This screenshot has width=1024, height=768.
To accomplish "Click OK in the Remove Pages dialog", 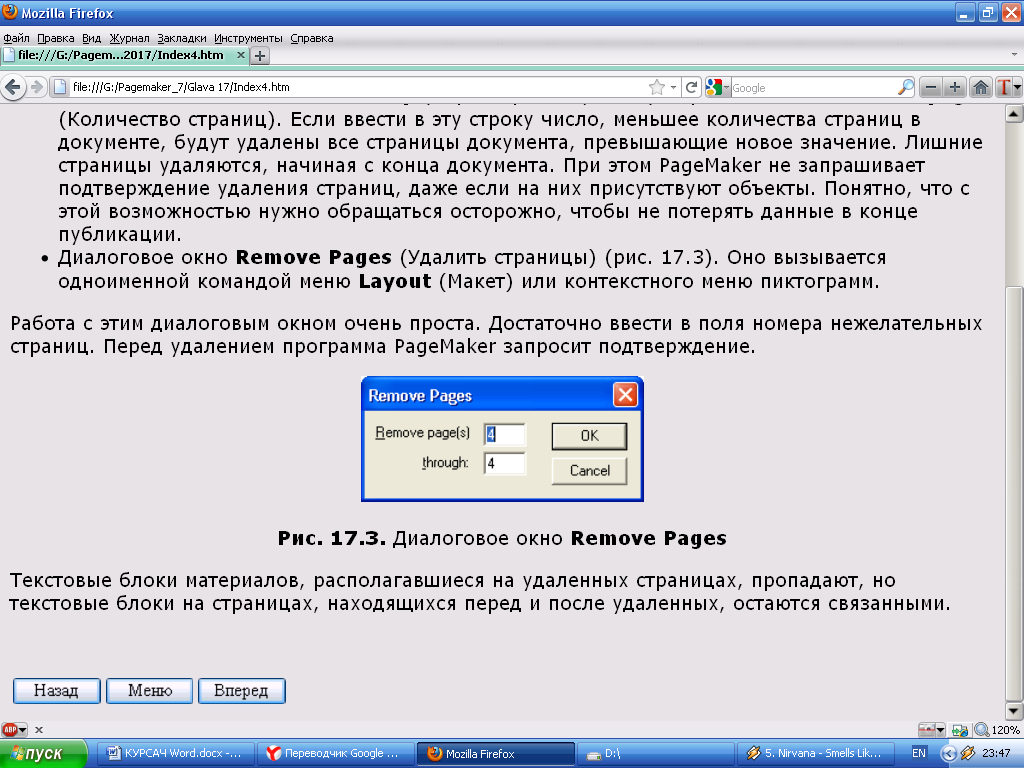I will 589,436.
